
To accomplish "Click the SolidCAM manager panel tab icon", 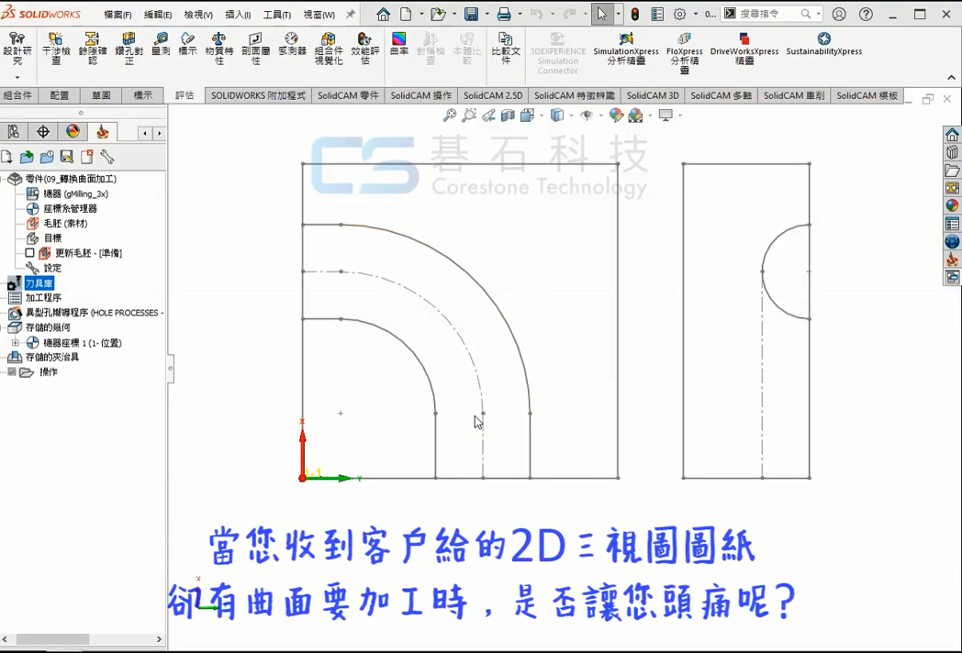I will click(x=102, y=132).
